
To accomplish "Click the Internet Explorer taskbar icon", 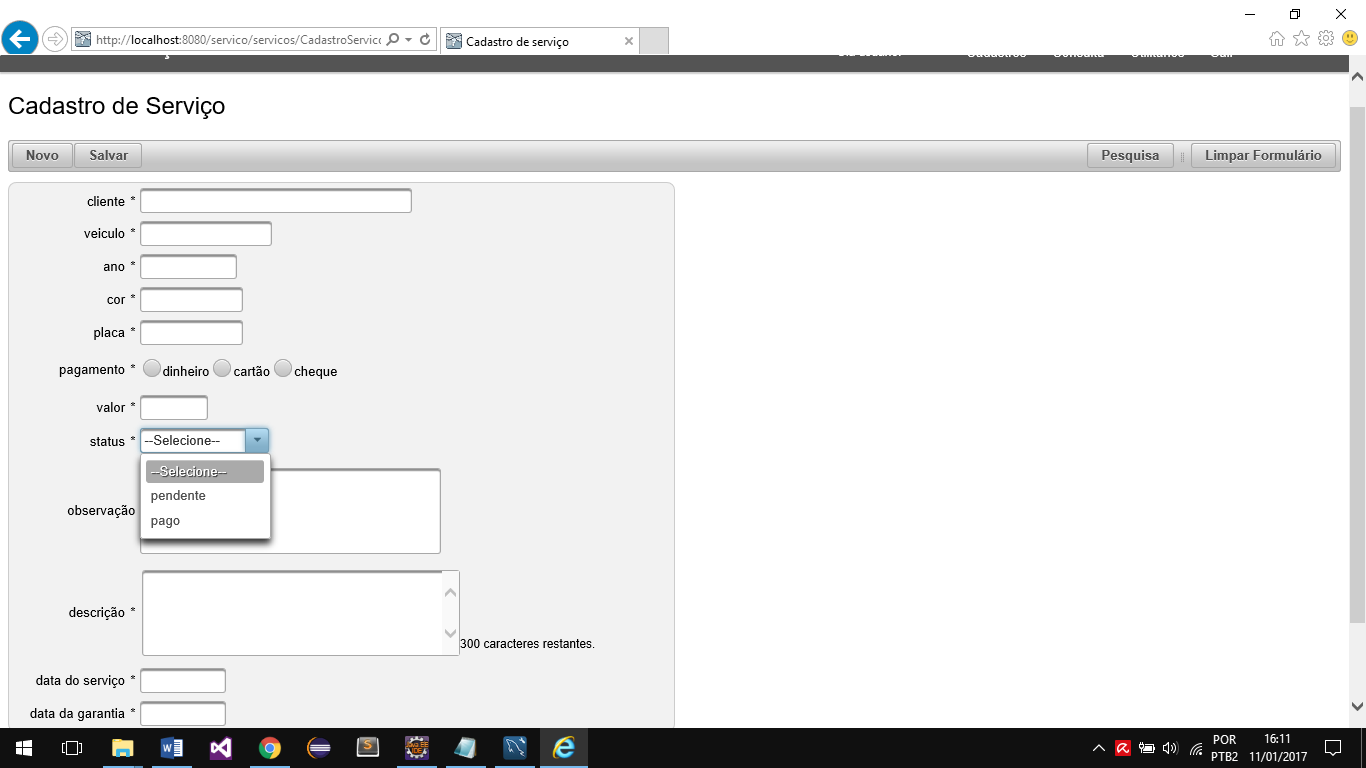I will (x=564, y=748).
